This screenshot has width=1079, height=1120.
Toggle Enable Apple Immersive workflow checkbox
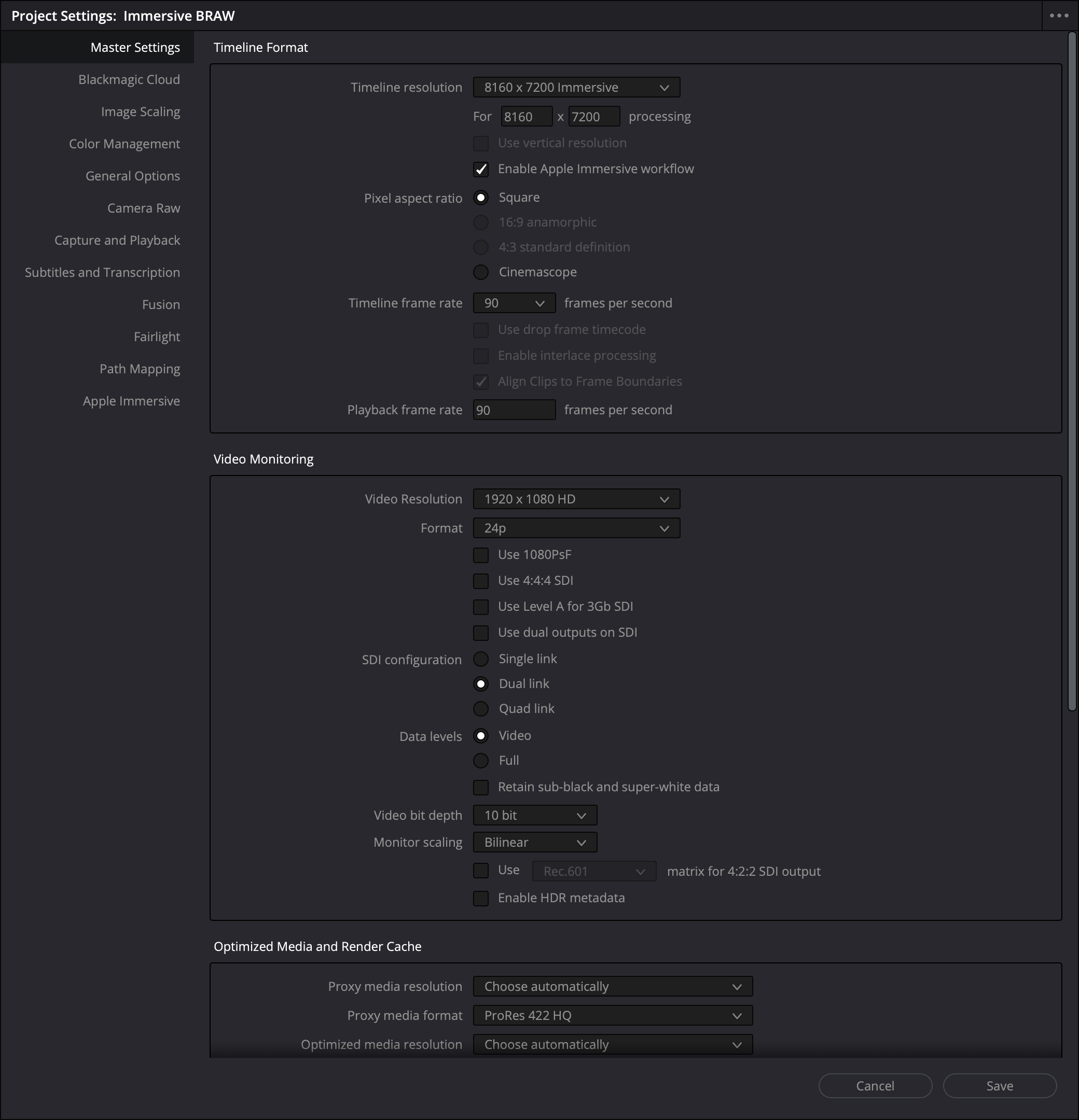coord(481,169)
